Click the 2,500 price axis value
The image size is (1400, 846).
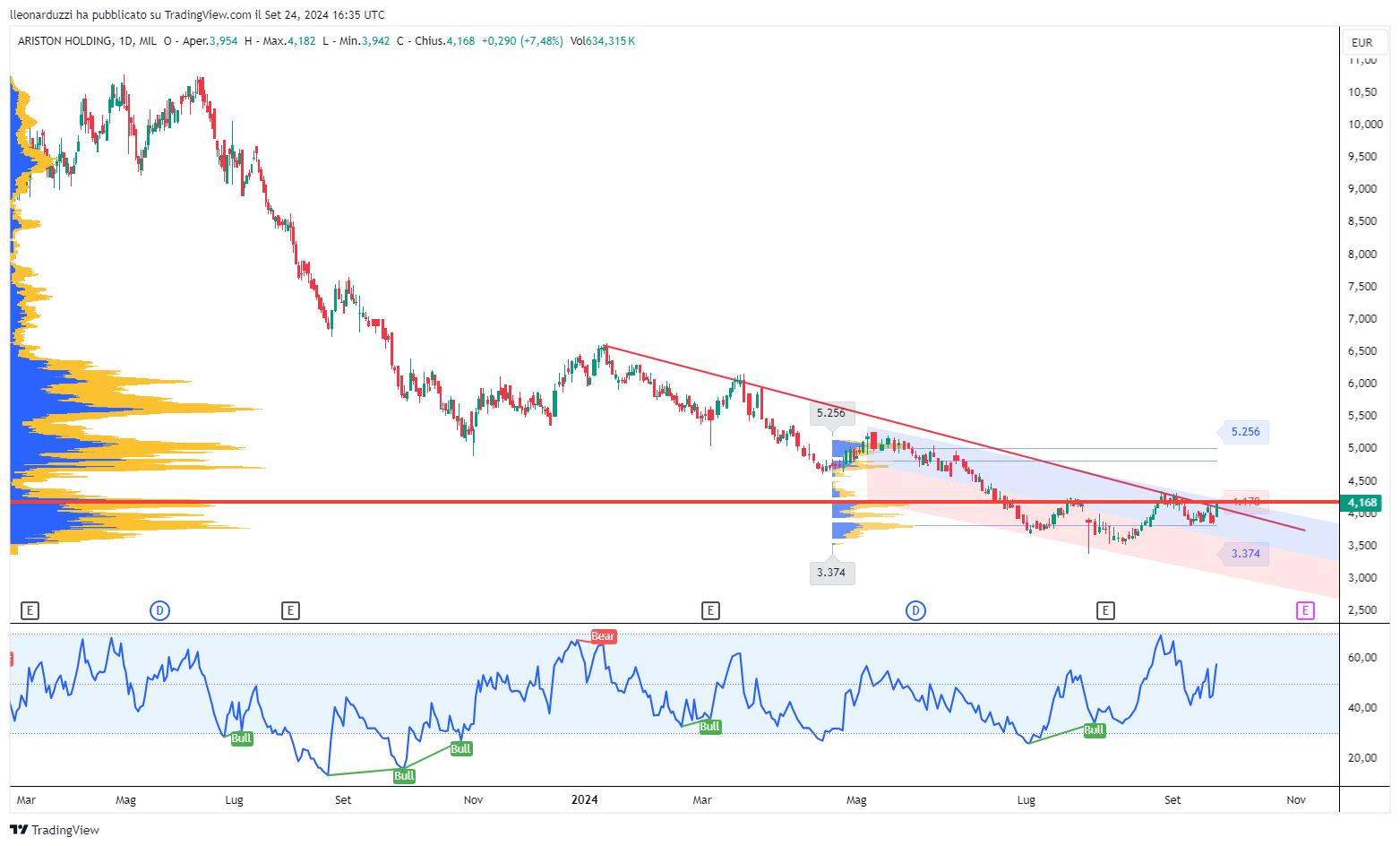click(1363, 609)
